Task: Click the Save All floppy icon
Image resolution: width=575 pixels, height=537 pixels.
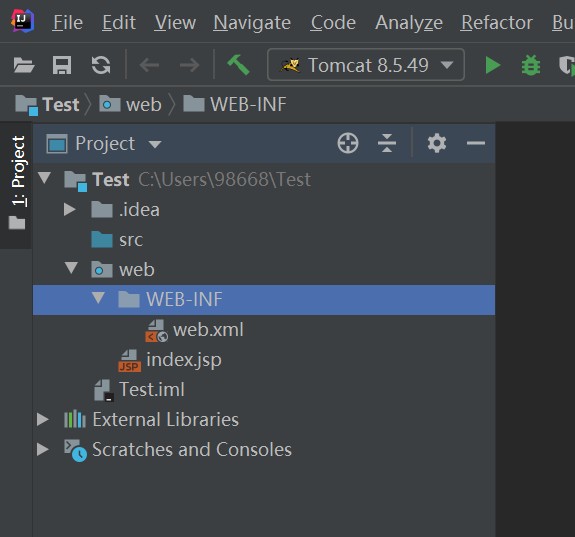Action: (62, 65)
